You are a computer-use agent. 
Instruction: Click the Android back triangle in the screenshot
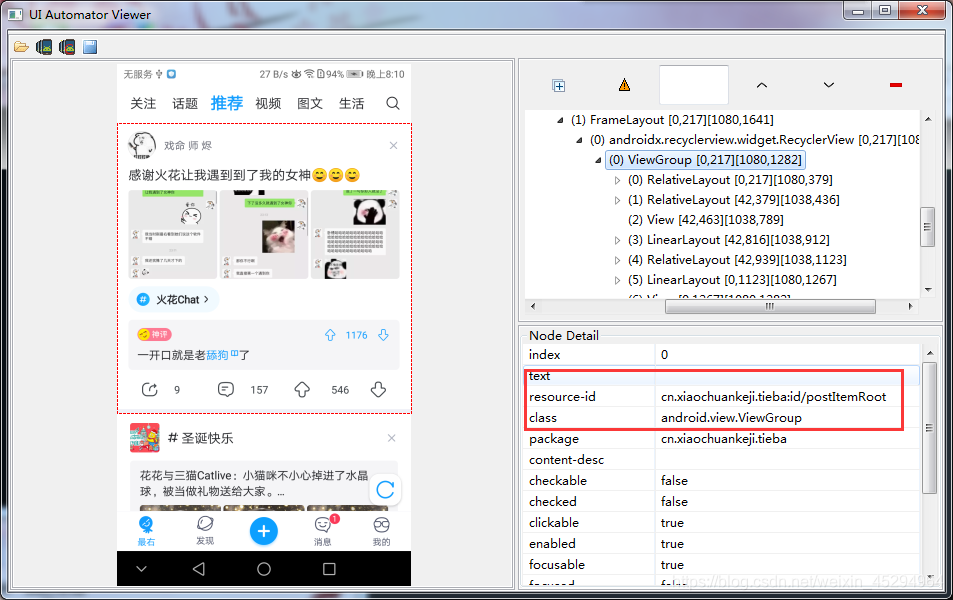[198, 569]
